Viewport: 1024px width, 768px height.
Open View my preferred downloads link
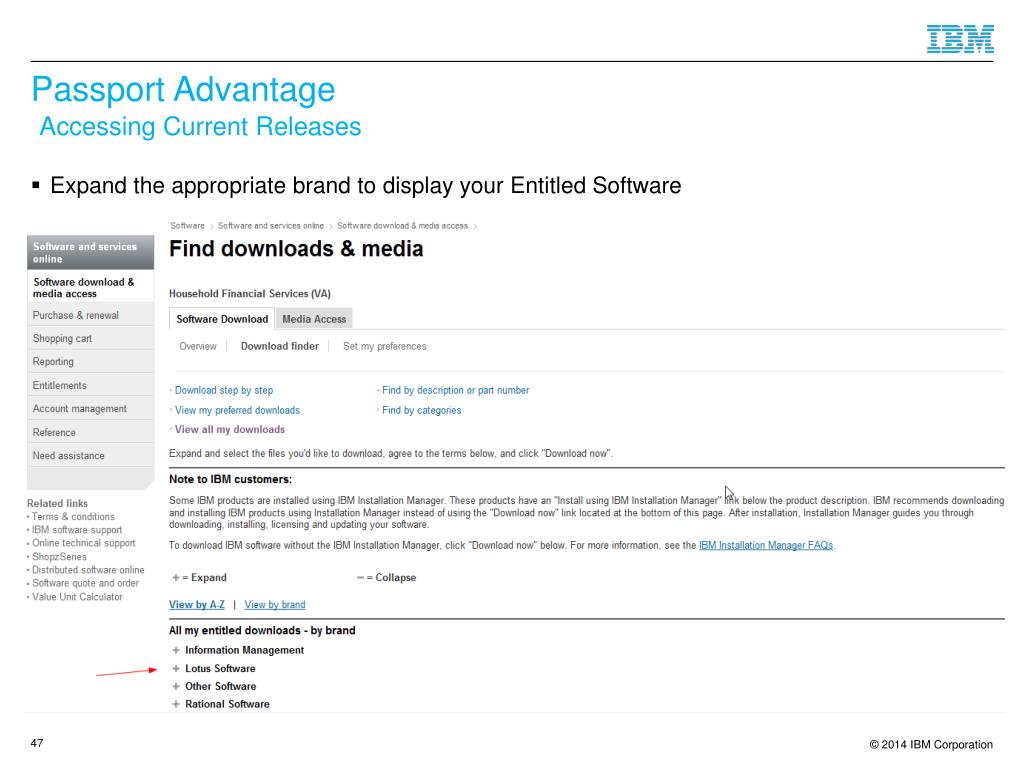click(x=237, y=410)
